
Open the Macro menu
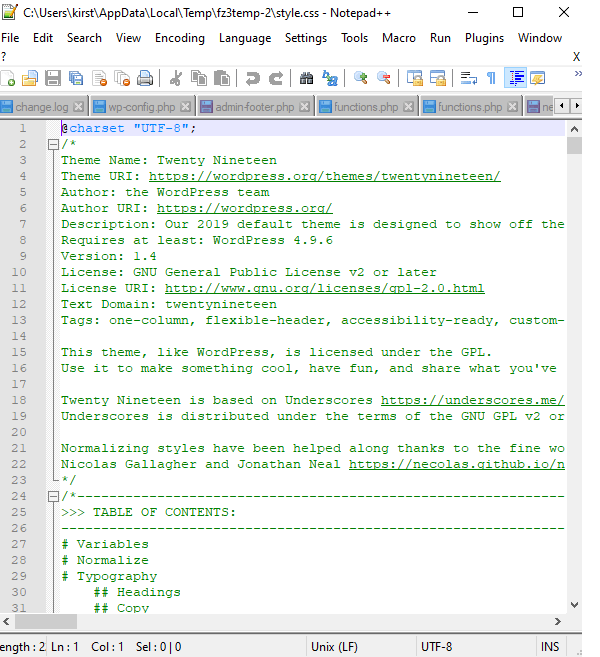399,38
